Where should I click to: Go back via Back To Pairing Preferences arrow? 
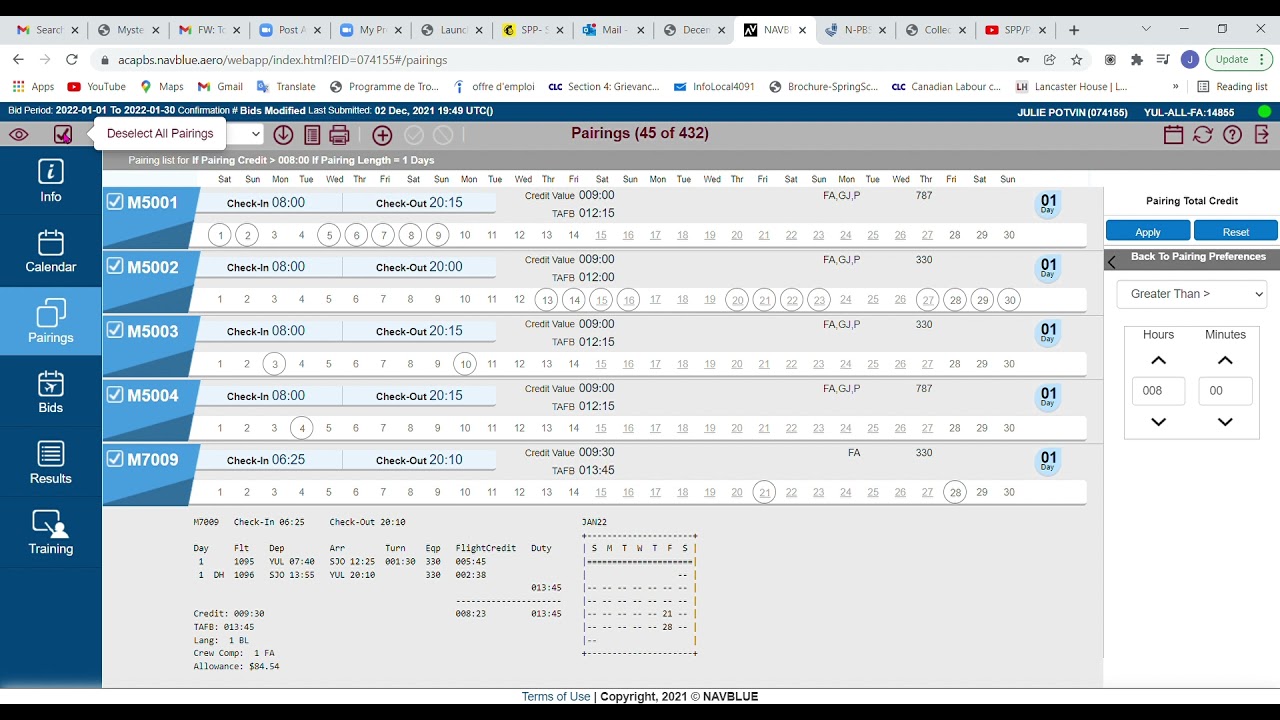[x=1112, y=262]
